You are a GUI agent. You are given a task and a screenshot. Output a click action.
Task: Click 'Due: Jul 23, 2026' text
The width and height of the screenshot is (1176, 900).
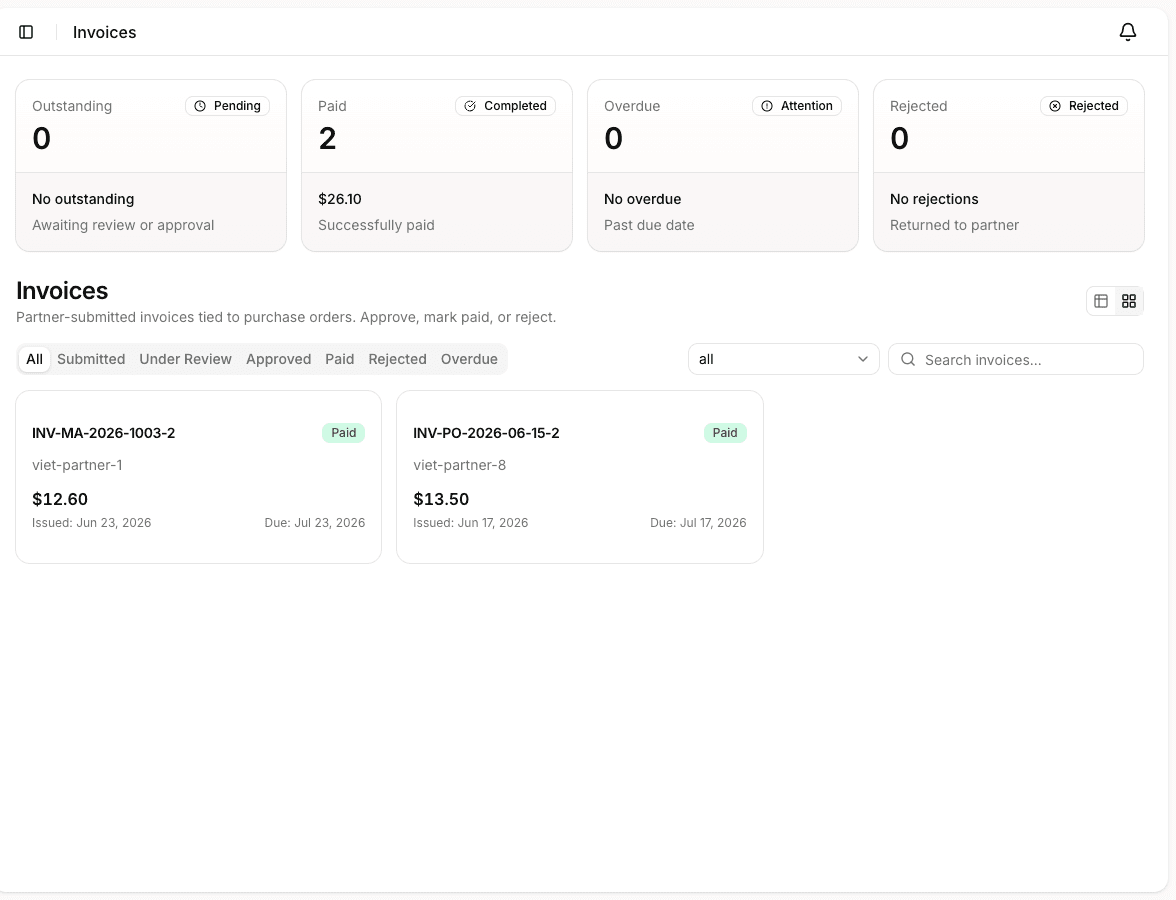[x=315, y=523]
